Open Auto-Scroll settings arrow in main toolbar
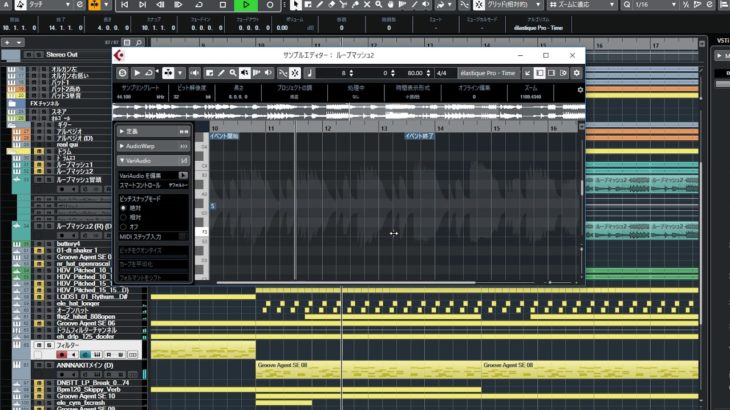Image resolution: width=730 pixels, height=410 pixels. point(106,5)
